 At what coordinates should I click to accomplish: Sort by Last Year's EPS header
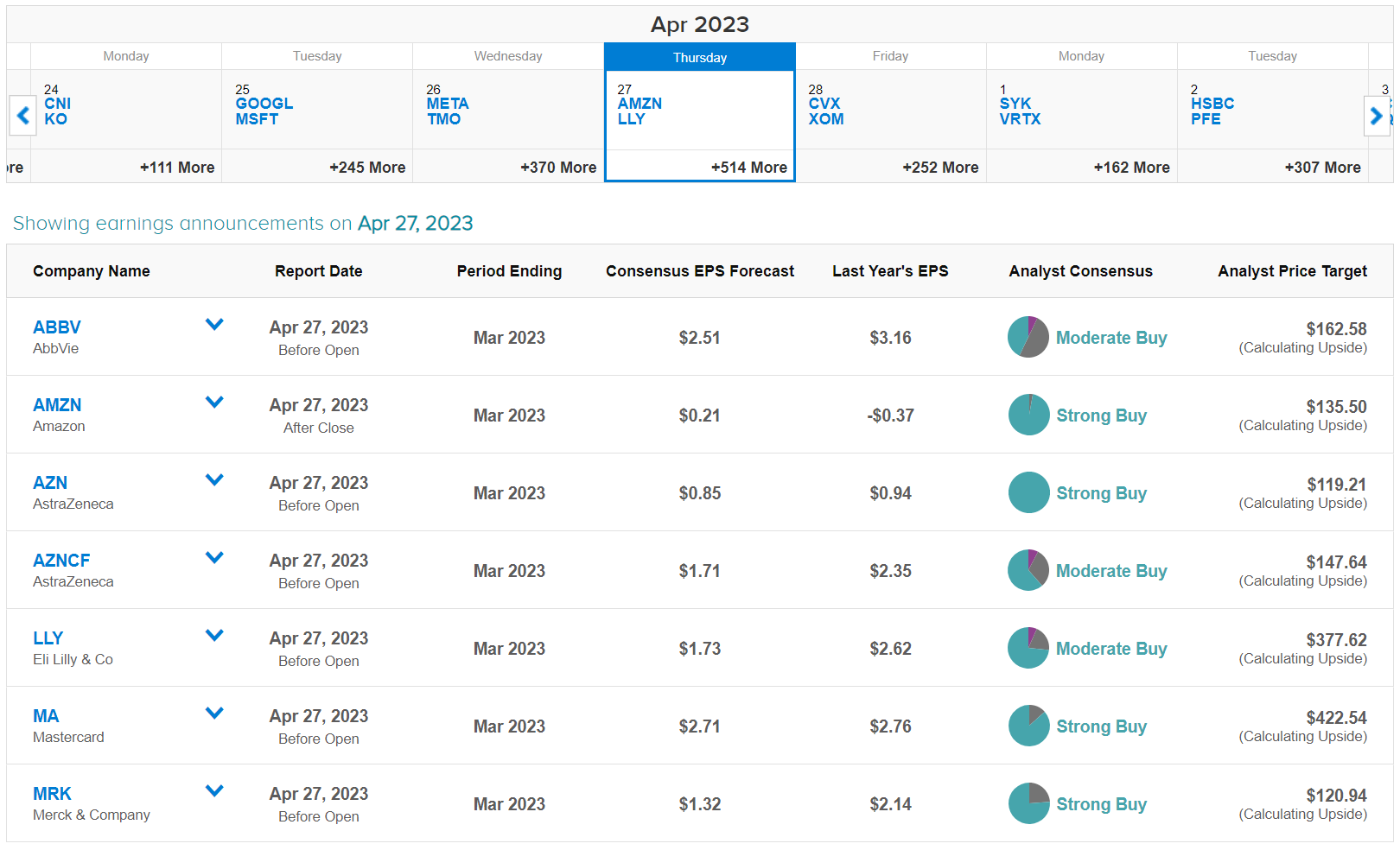890,271
